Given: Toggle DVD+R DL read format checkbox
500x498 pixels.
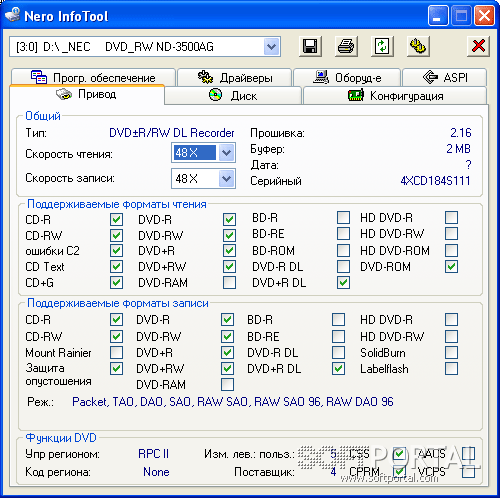Looking at the screenshot, I should coord(343,283).
